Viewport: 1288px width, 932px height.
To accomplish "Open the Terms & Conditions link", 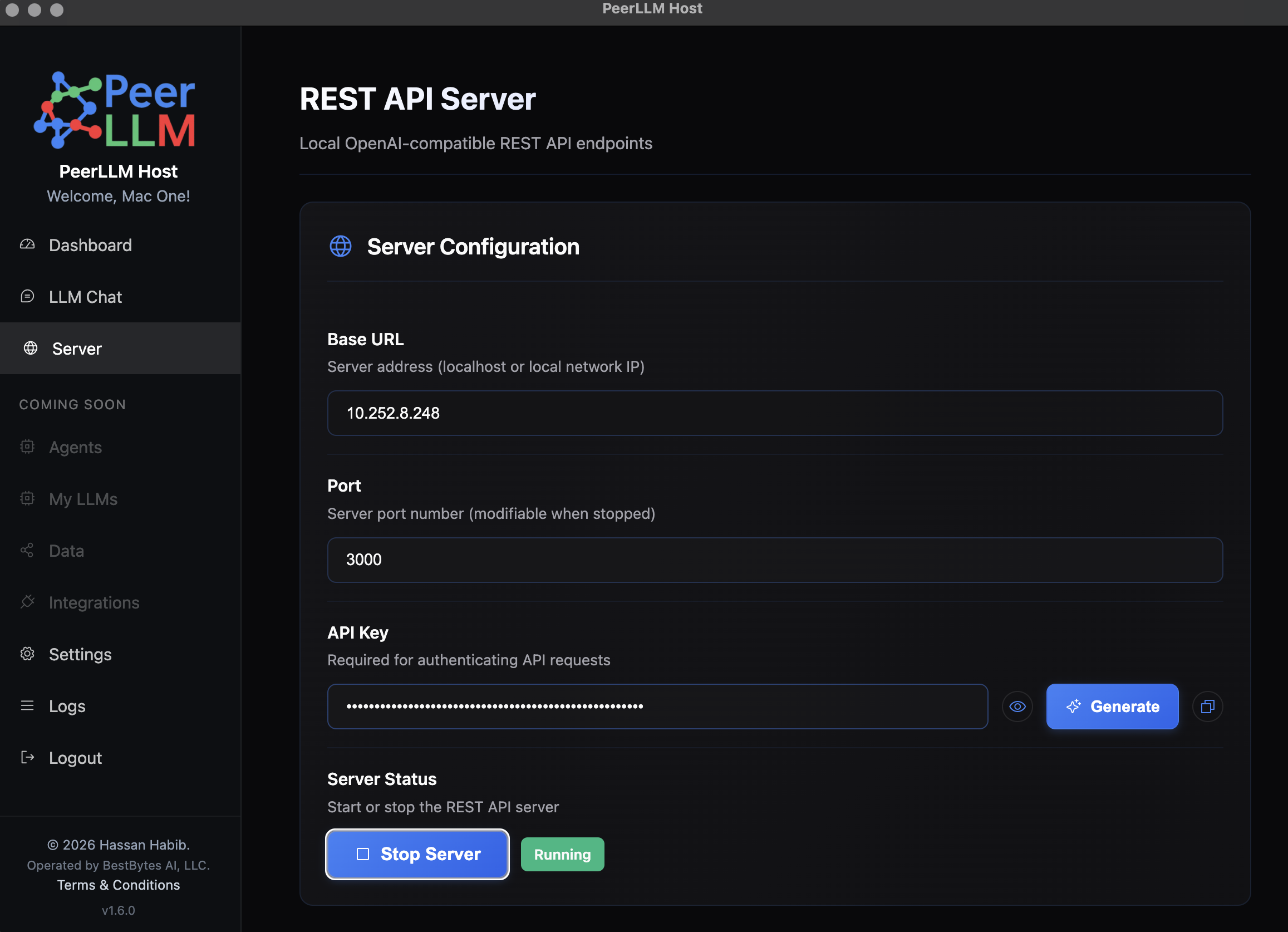I will pyautogui.click(x=119, y=885).
